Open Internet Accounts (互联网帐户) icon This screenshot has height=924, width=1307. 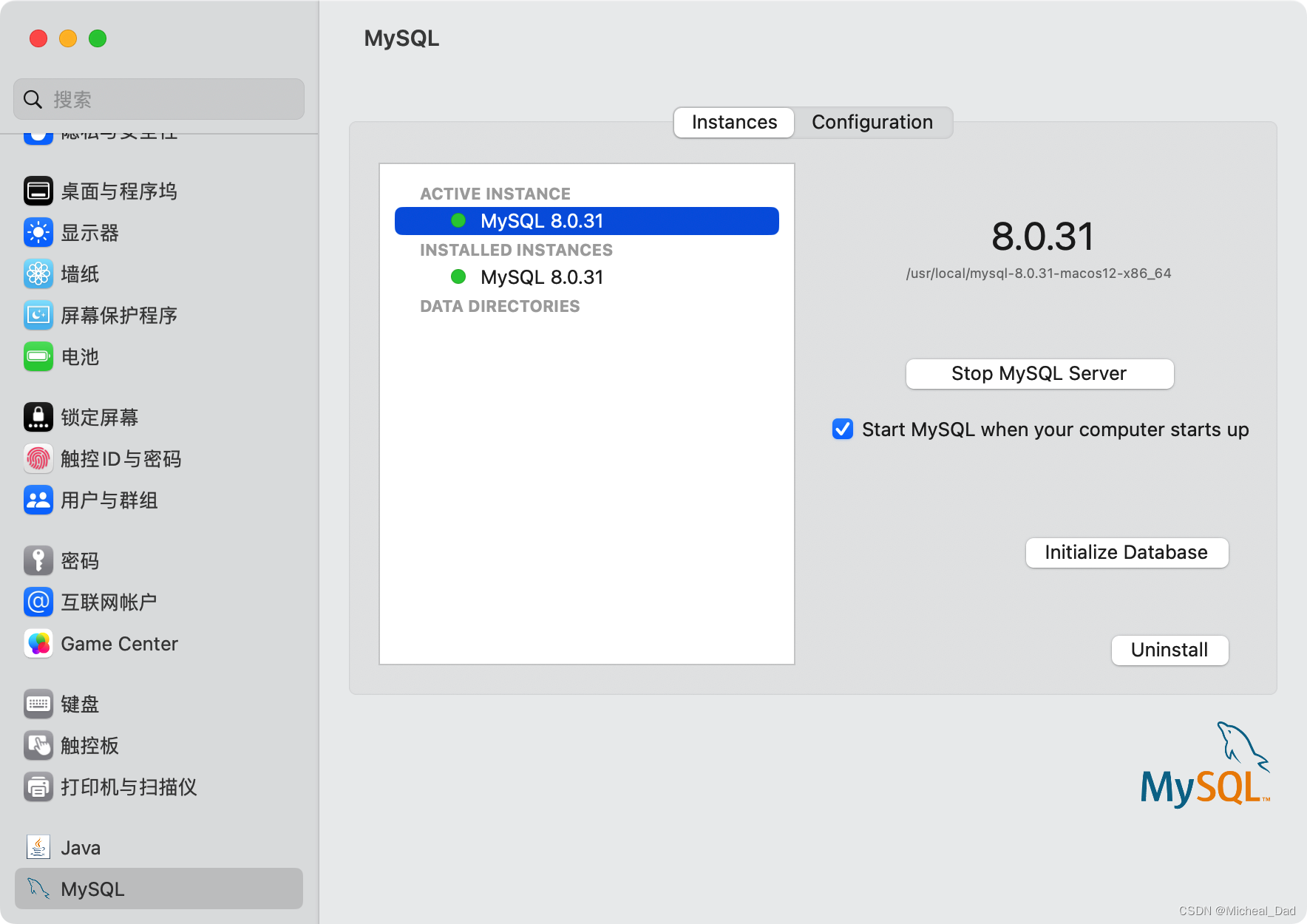38,602
